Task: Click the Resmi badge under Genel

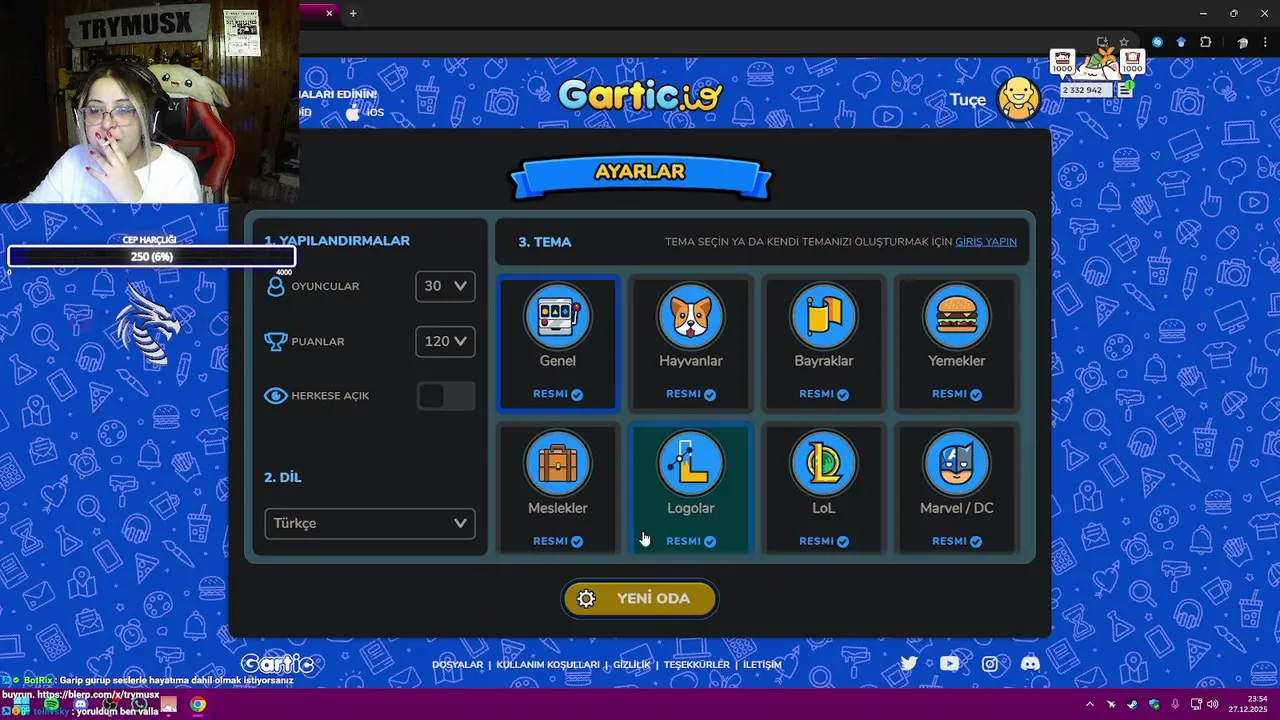Action: (x=558, y=394)
